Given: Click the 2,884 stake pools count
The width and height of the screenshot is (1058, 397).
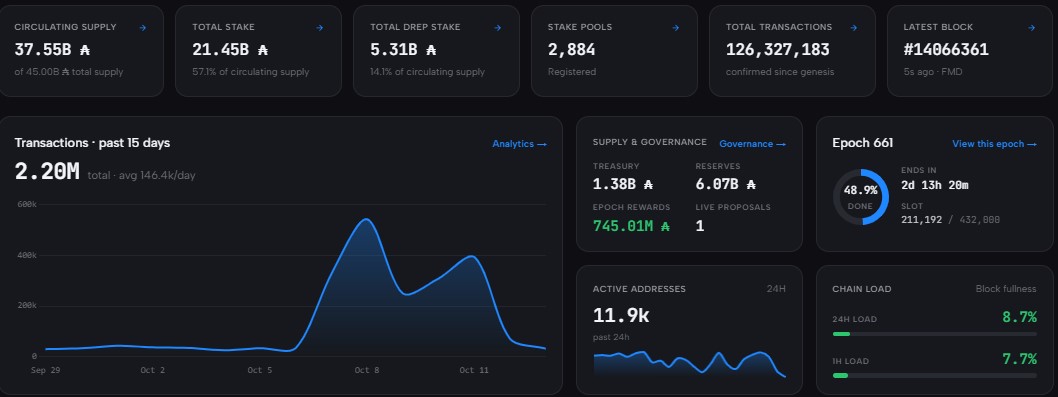Looking at the screenshot, I should (x=572, y=49).
